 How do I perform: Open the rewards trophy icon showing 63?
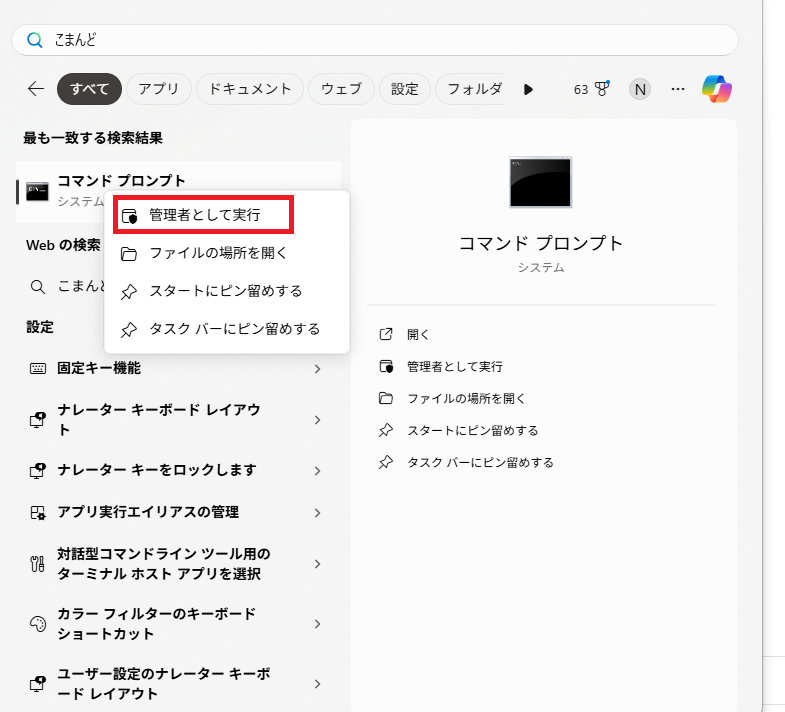click(601, 89)
